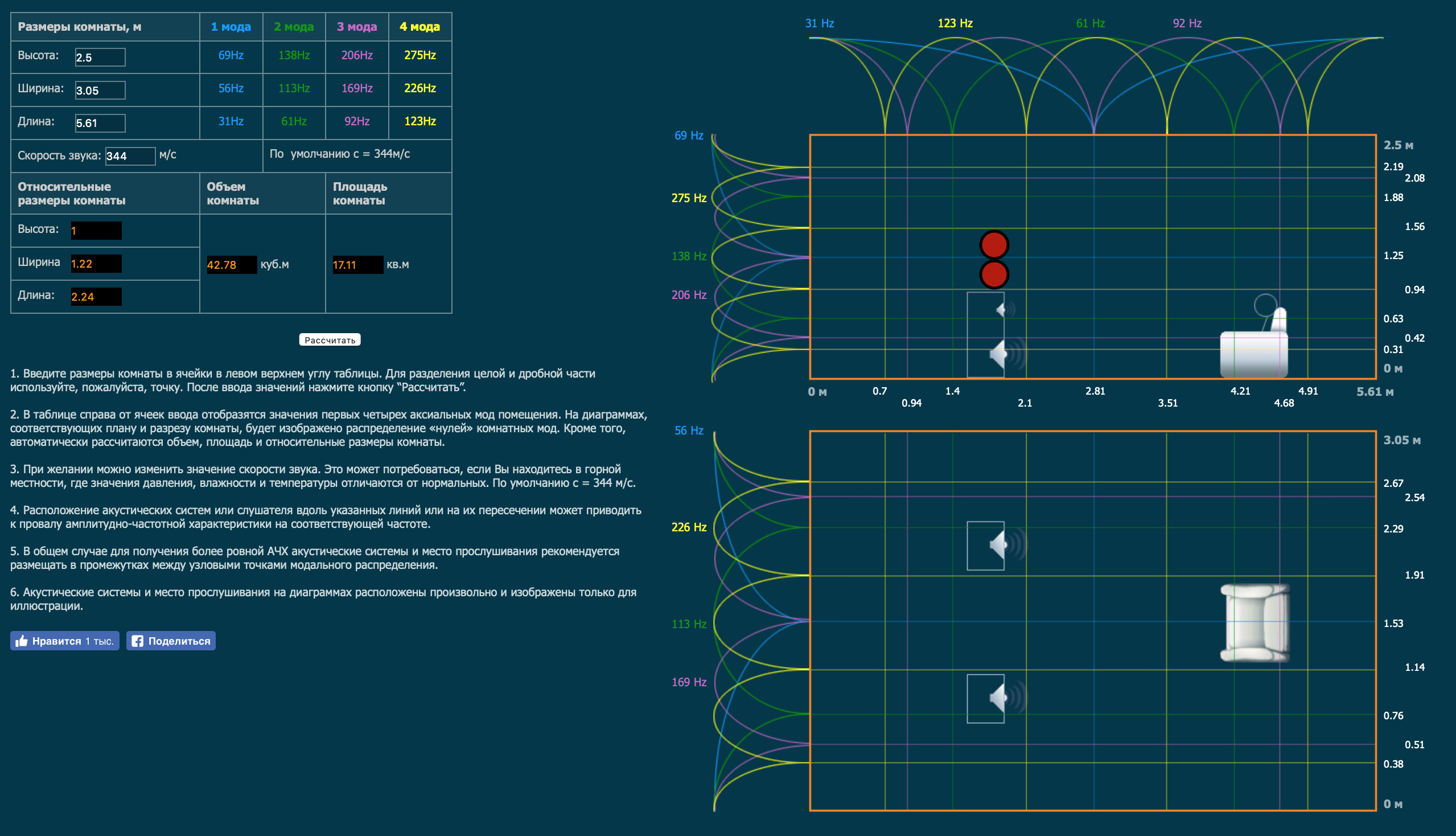Click the lower speaker icon in the floor plan
Screen dimensions: 1456x836
pos(998,698)
